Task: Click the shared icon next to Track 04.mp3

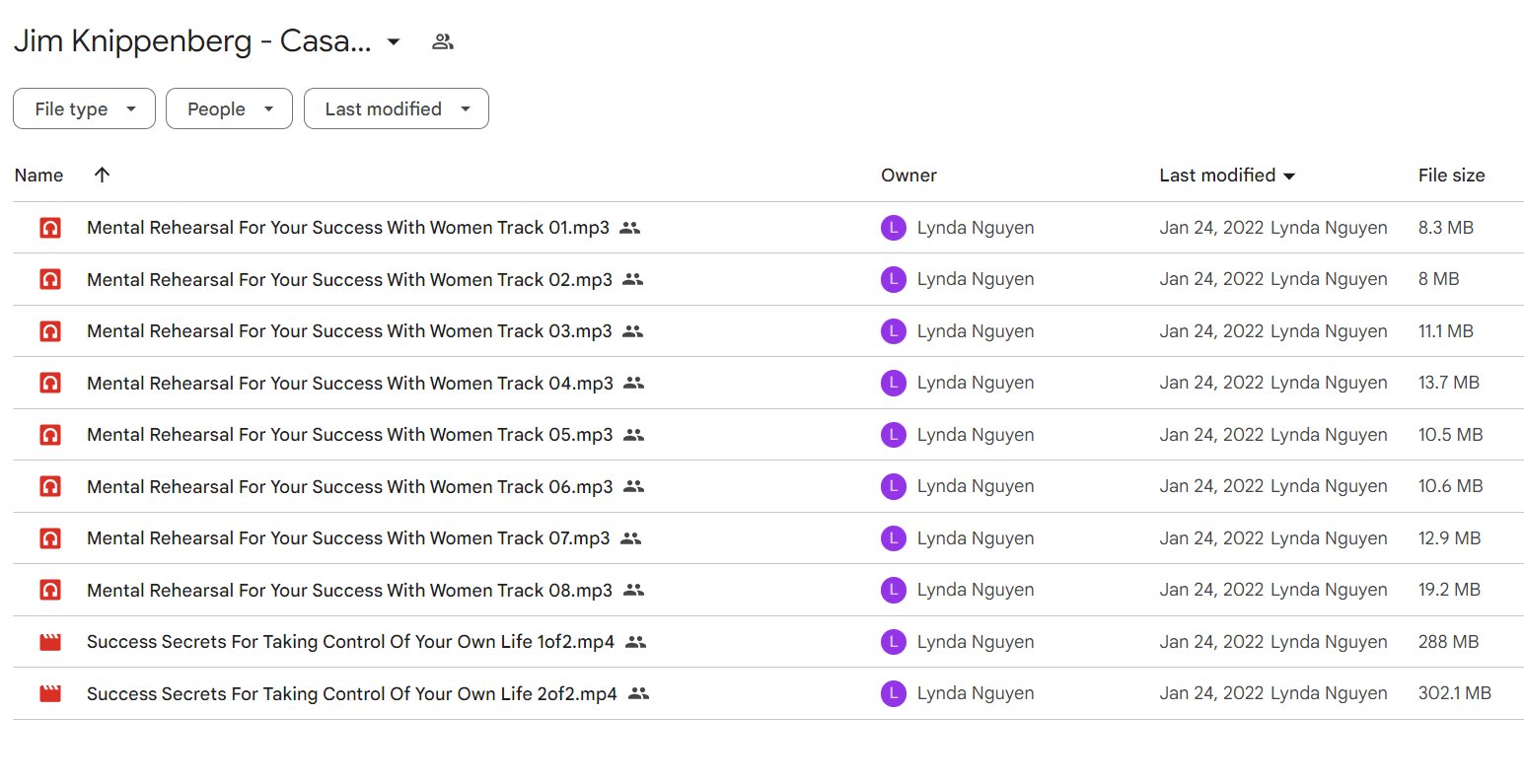Action: (634, 383)
